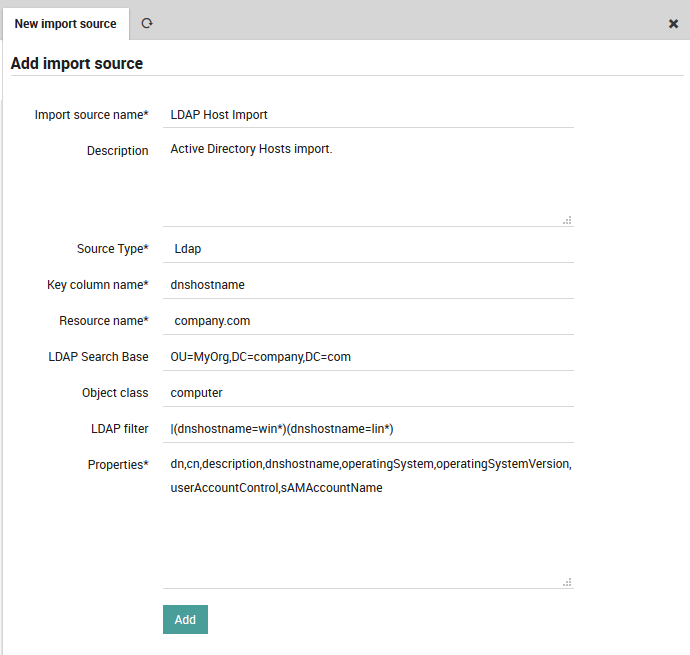Switch to the New import source tab

65,23
